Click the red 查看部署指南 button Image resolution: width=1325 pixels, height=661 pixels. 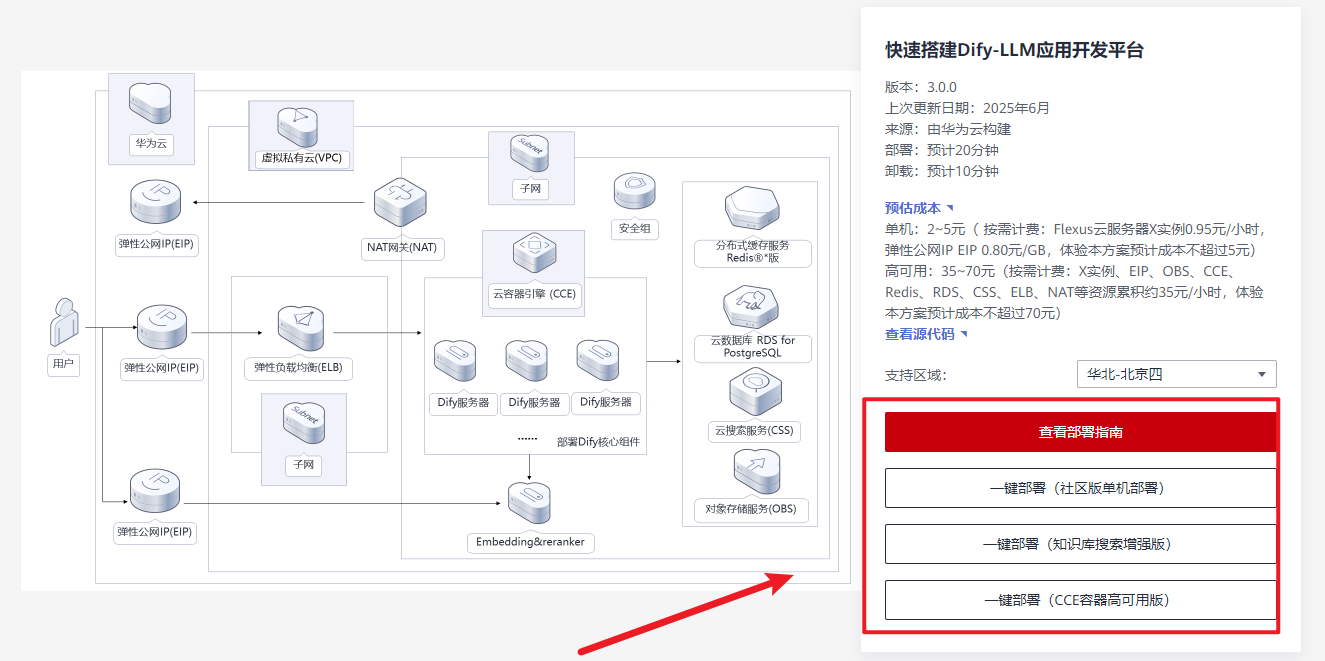point(1081,432)
